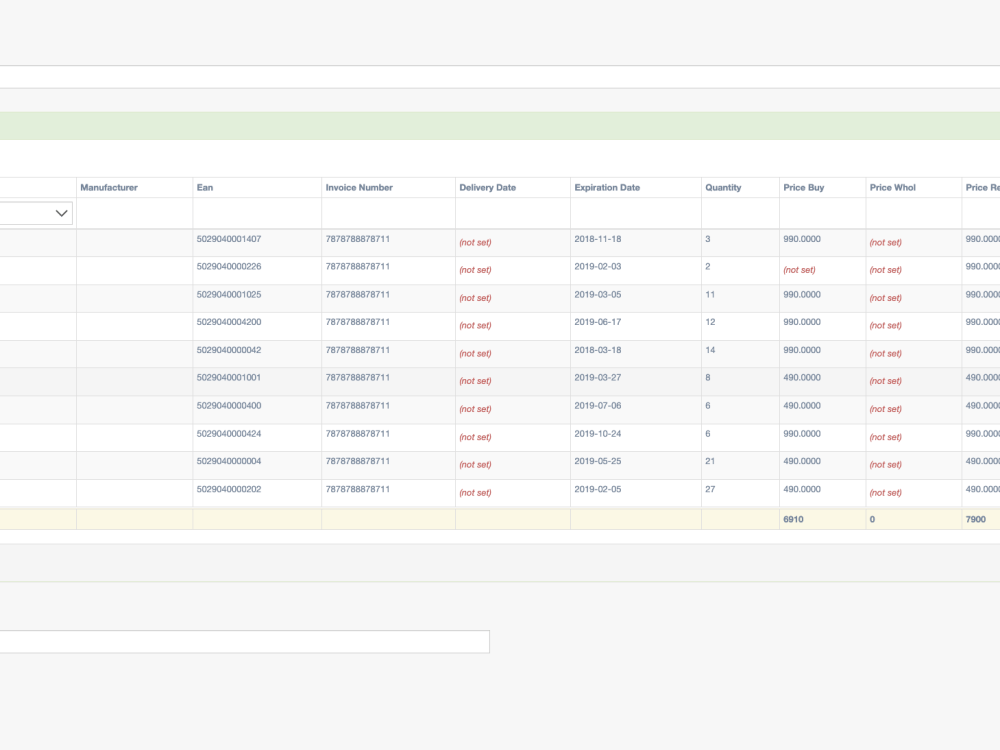Focus the Expiration Date filter field
This screenshot has width=1000, height=750.
636,213
